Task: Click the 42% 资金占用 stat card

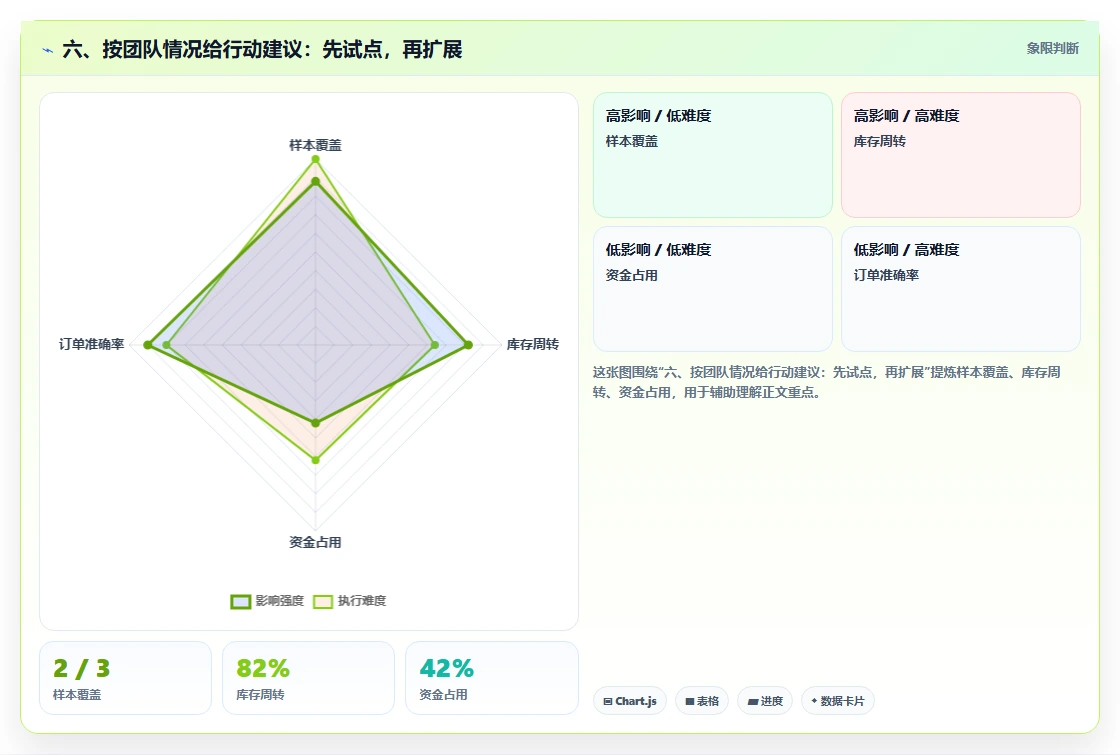Action: point(491,678)
